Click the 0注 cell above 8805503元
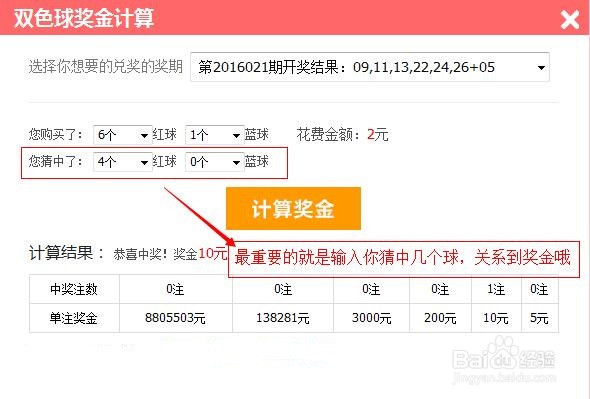Image resolution: width=590 pixels, height=399 pixels. tap(176, 289)
